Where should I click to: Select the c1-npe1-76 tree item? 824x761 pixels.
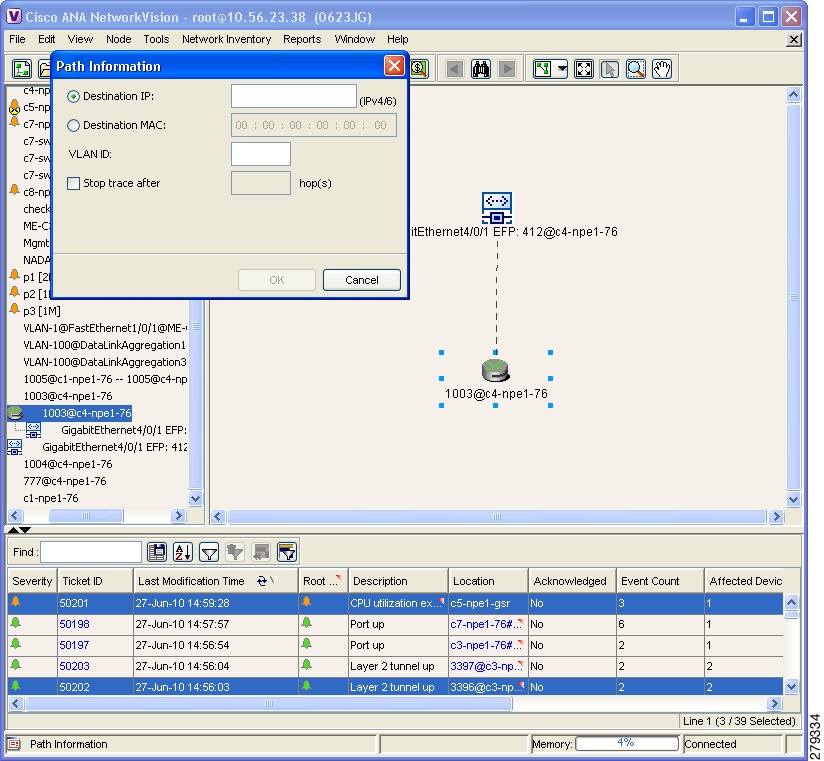click(51, 498)
